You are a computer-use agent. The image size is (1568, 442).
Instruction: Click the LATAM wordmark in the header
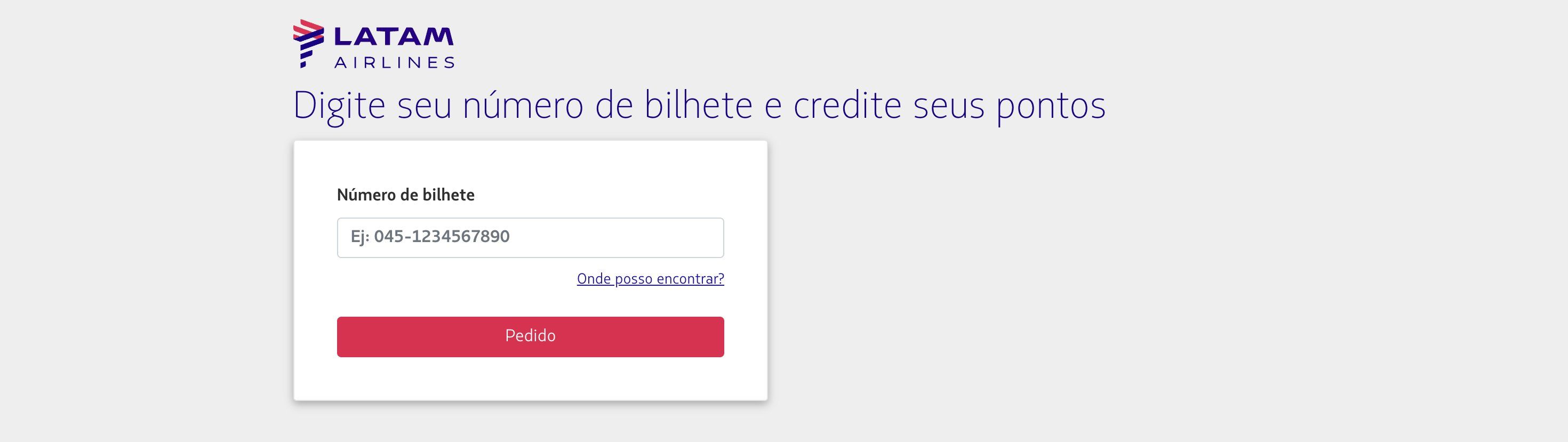pyautogui.click(x=394, y=37)
